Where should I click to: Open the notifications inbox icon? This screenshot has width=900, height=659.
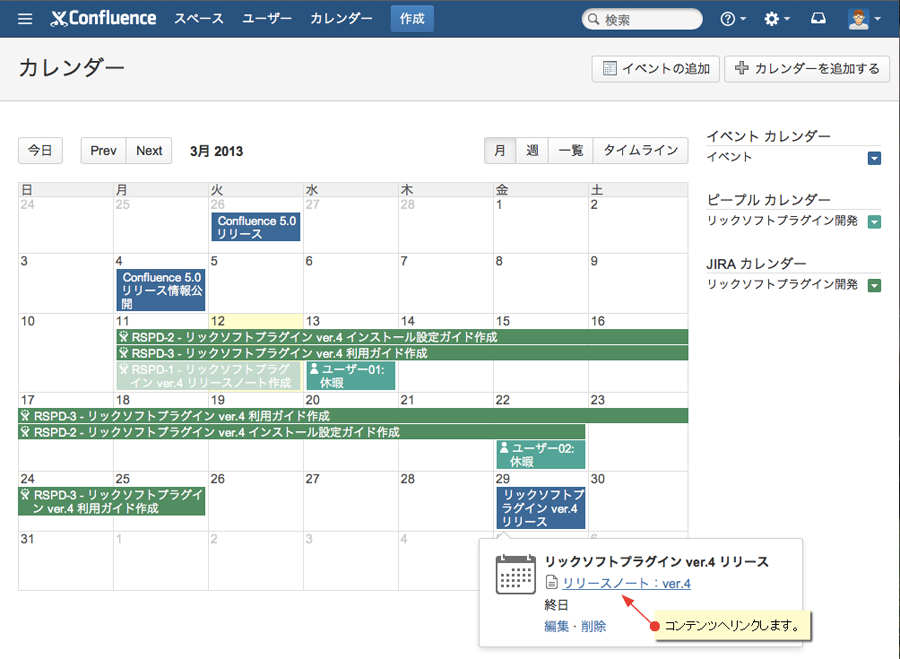tap(818, 19)
